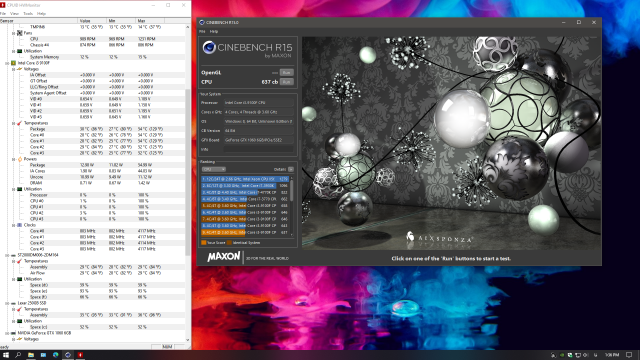This screenshot has height=360, width=640.
Task: Open taskbar Search magnifier
Action: pyautogui.click(x=18, y=355)
